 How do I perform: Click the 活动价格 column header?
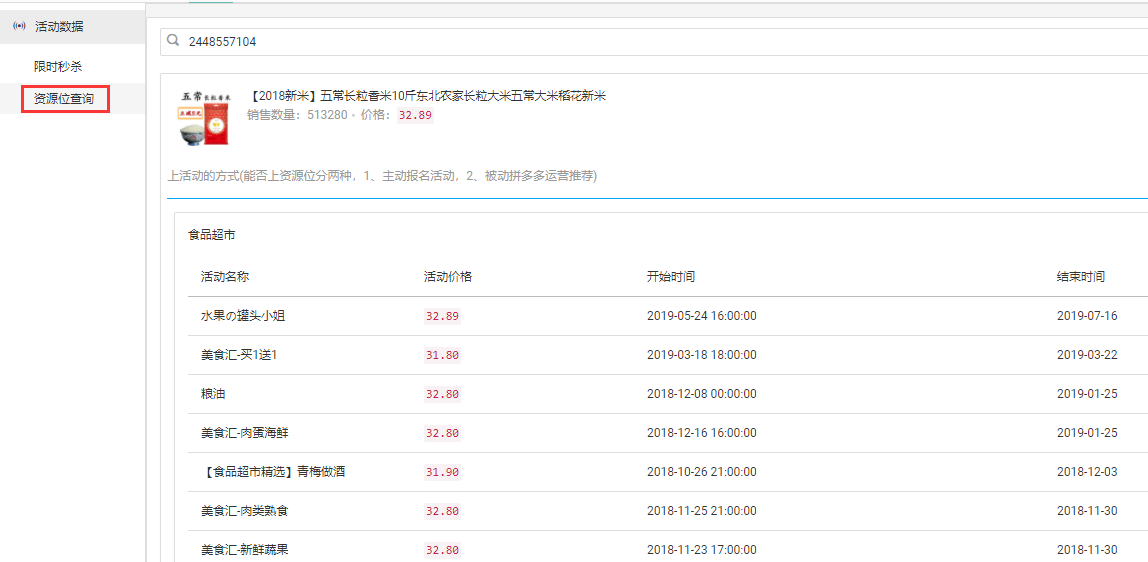[x=448, y=277]
